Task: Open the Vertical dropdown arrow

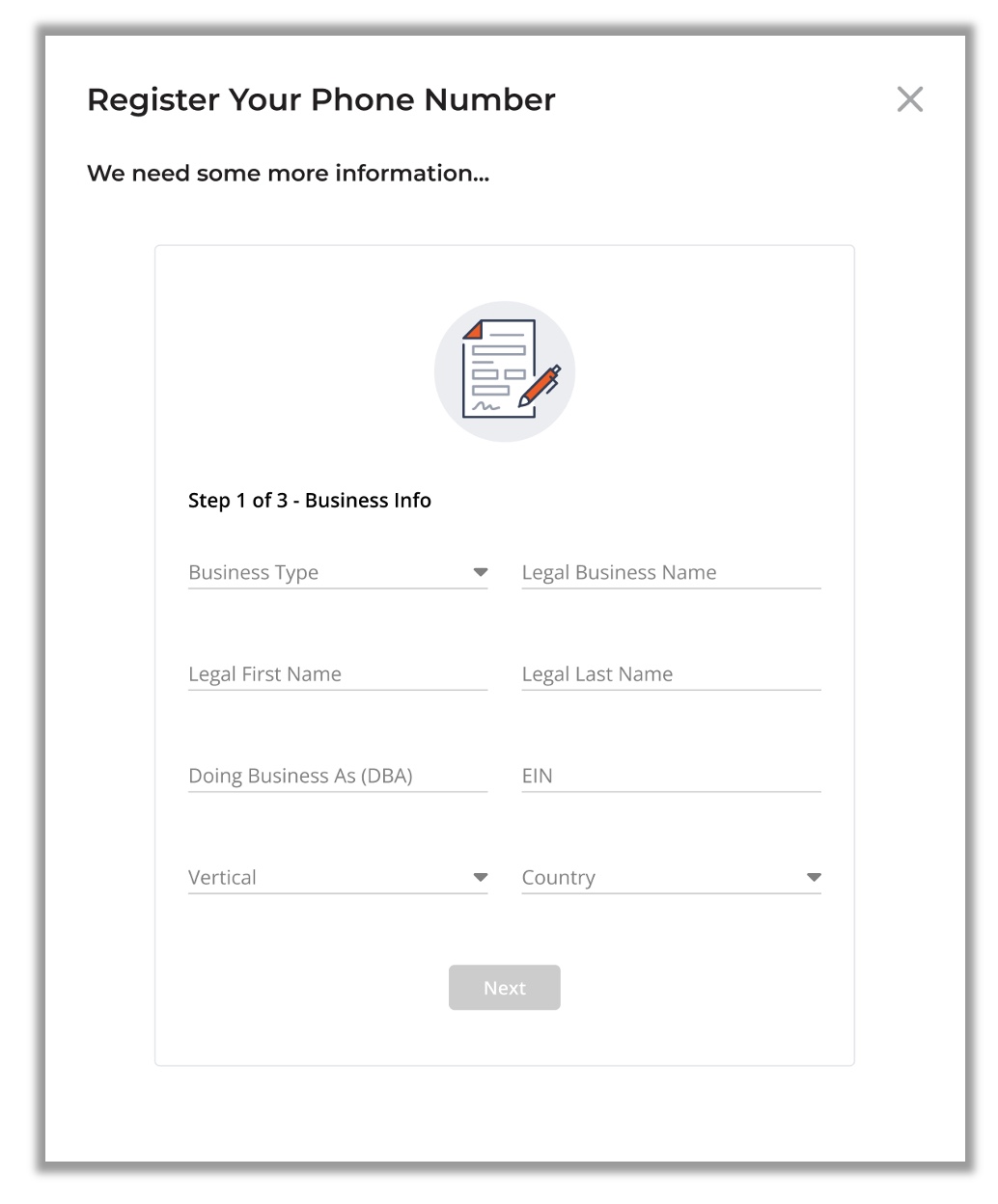Action: 480,877
